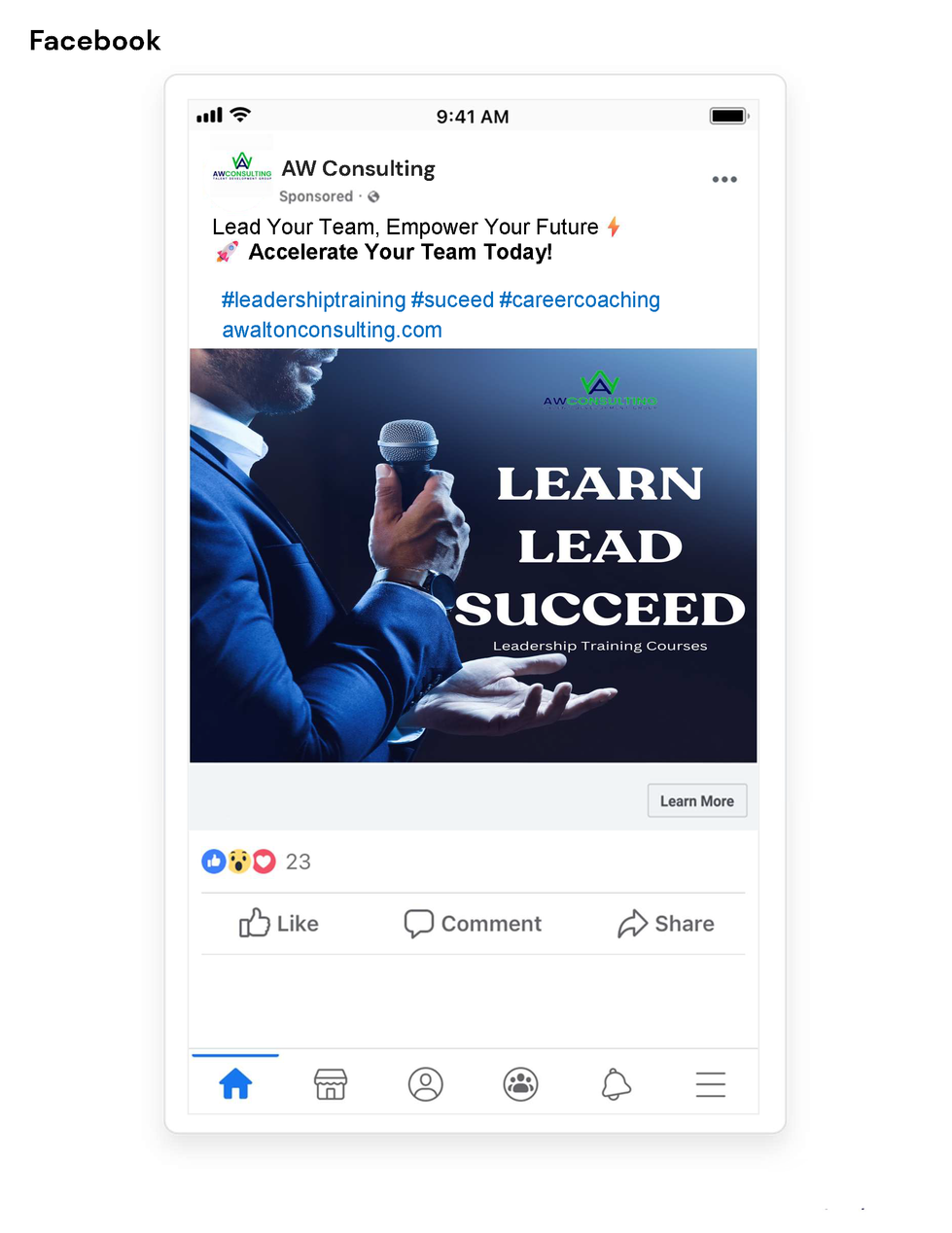Open the three-dot post options menu

coord(724,179)
